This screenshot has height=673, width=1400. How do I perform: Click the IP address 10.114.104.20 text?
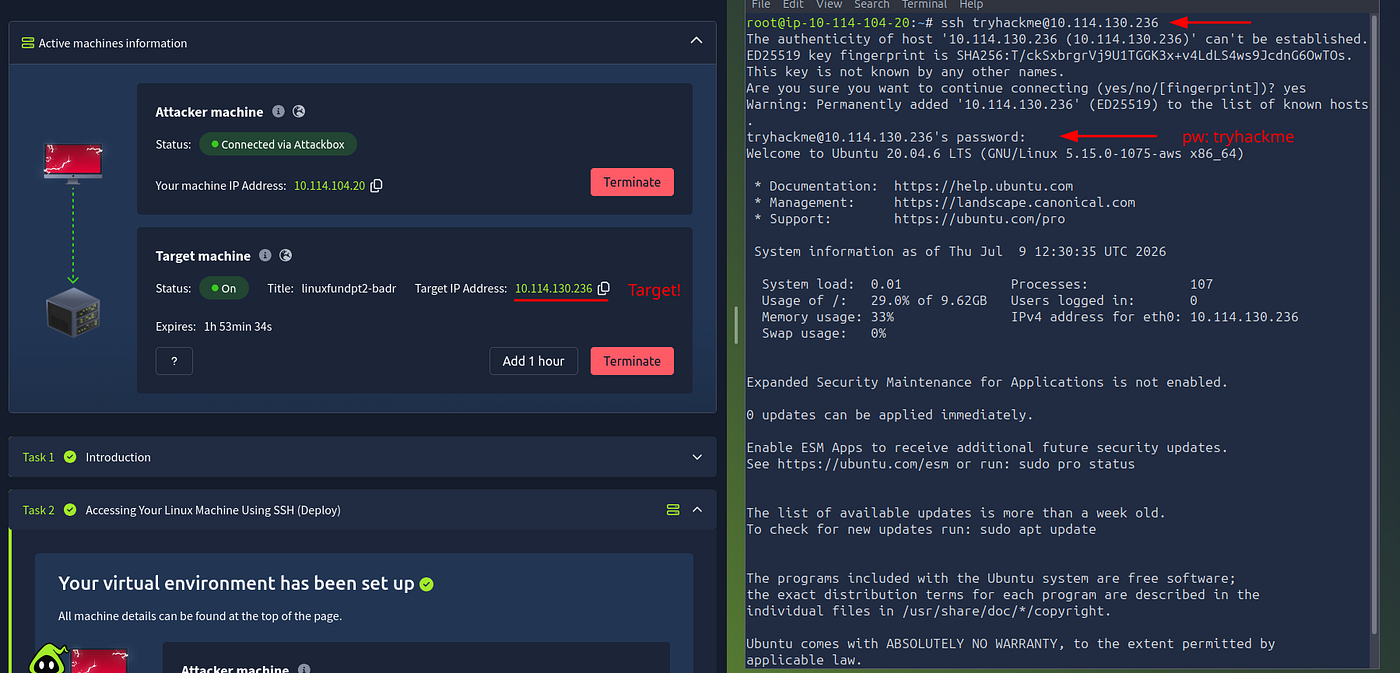(329, 186)
